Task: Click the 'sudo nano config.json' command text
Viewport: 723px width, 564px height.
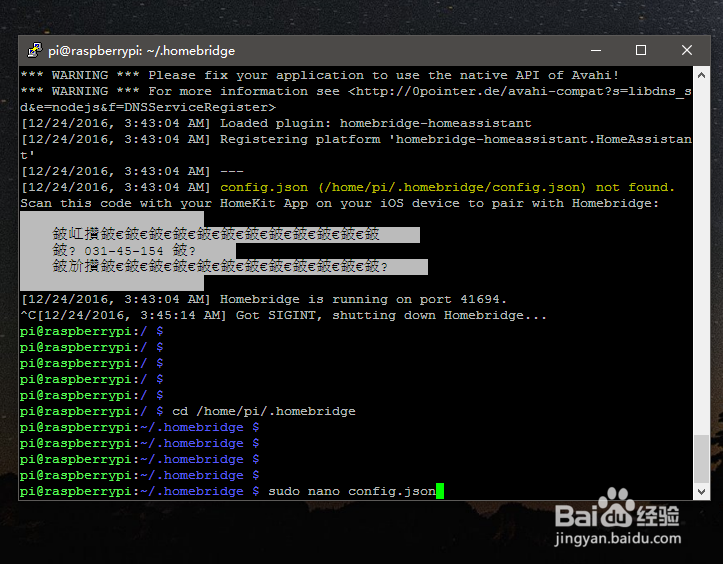Action: coord(352,492)
